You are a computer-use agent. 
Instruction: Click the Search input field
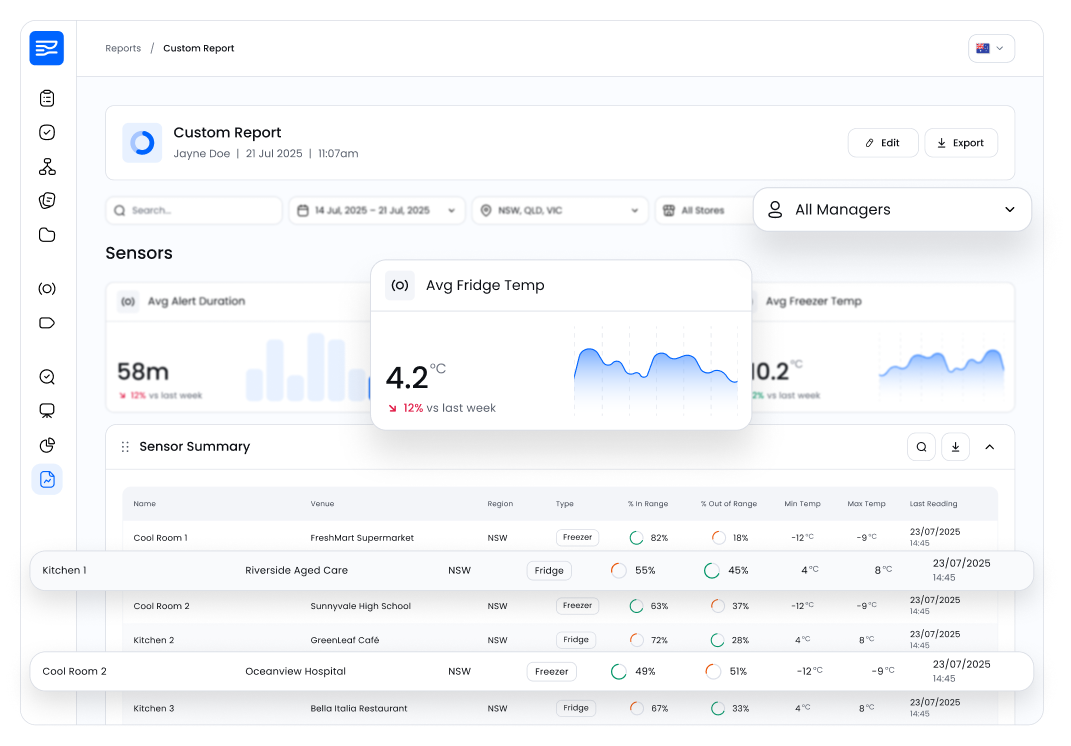(194, 211)
